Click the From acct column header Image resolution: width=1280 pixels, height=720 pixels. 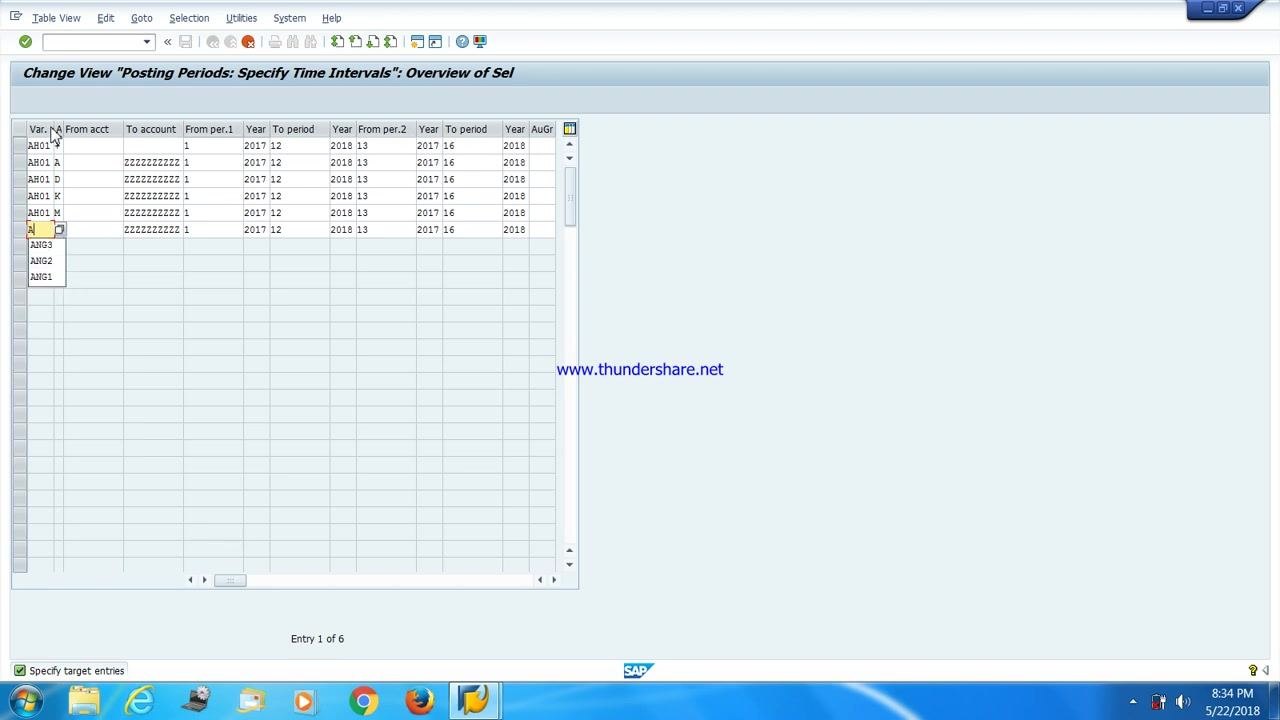(93, 129)
